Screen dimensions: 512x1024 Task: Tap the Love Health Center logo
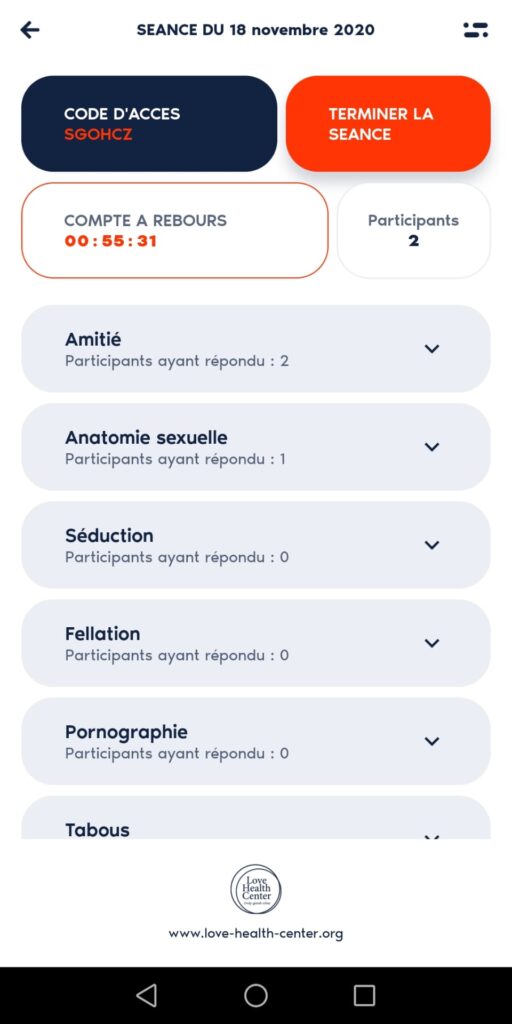256,889
